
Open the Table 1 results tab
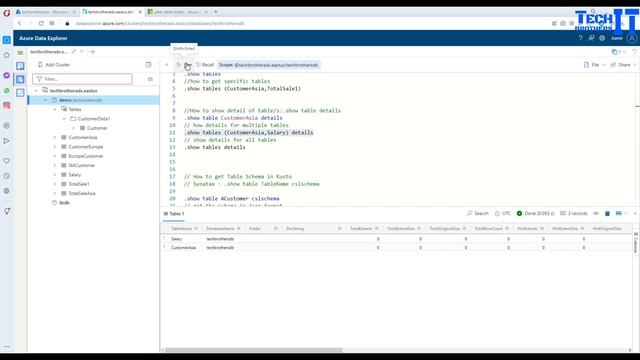[x=174, y=214]
